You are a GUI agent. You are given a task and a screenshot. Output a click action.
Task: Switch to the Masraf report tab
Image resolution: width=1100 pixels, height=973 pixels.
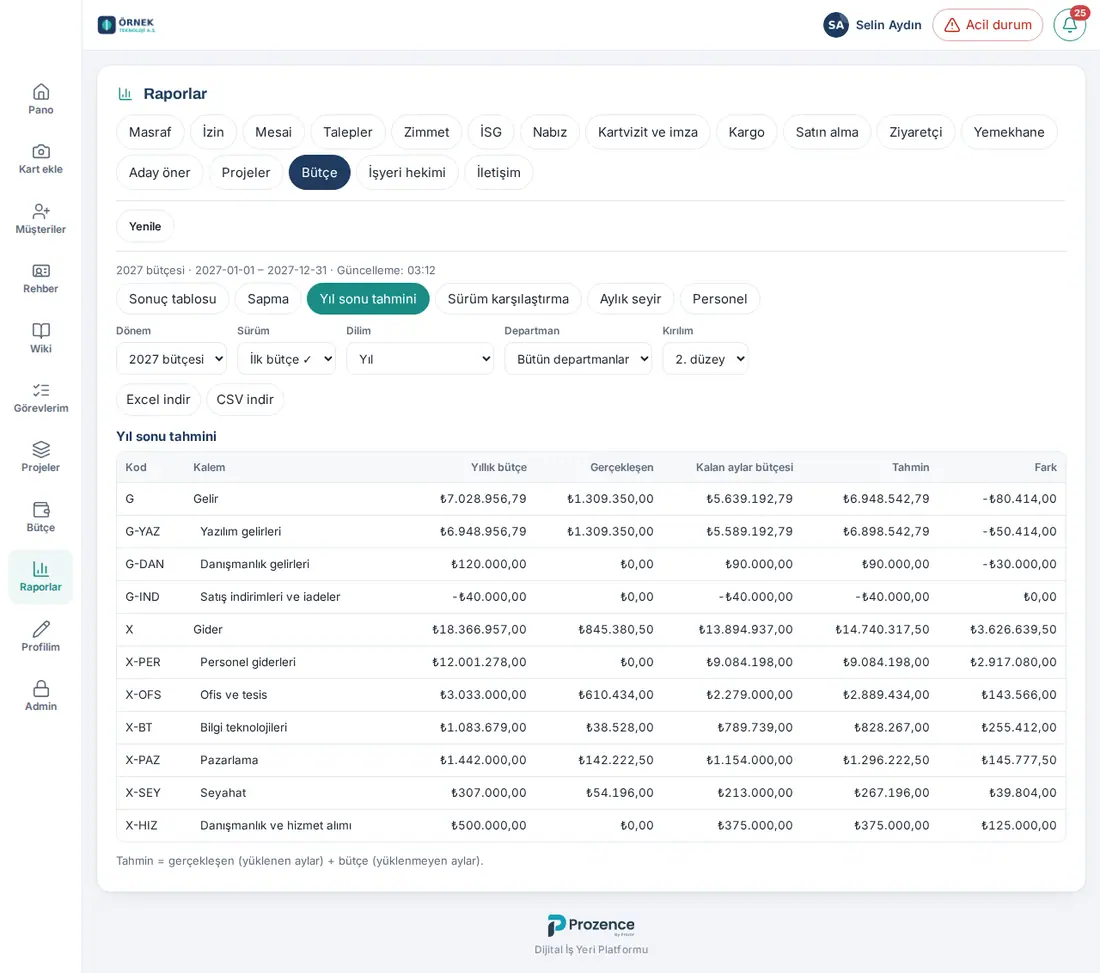pyautogui.click(x=150, y=132)
